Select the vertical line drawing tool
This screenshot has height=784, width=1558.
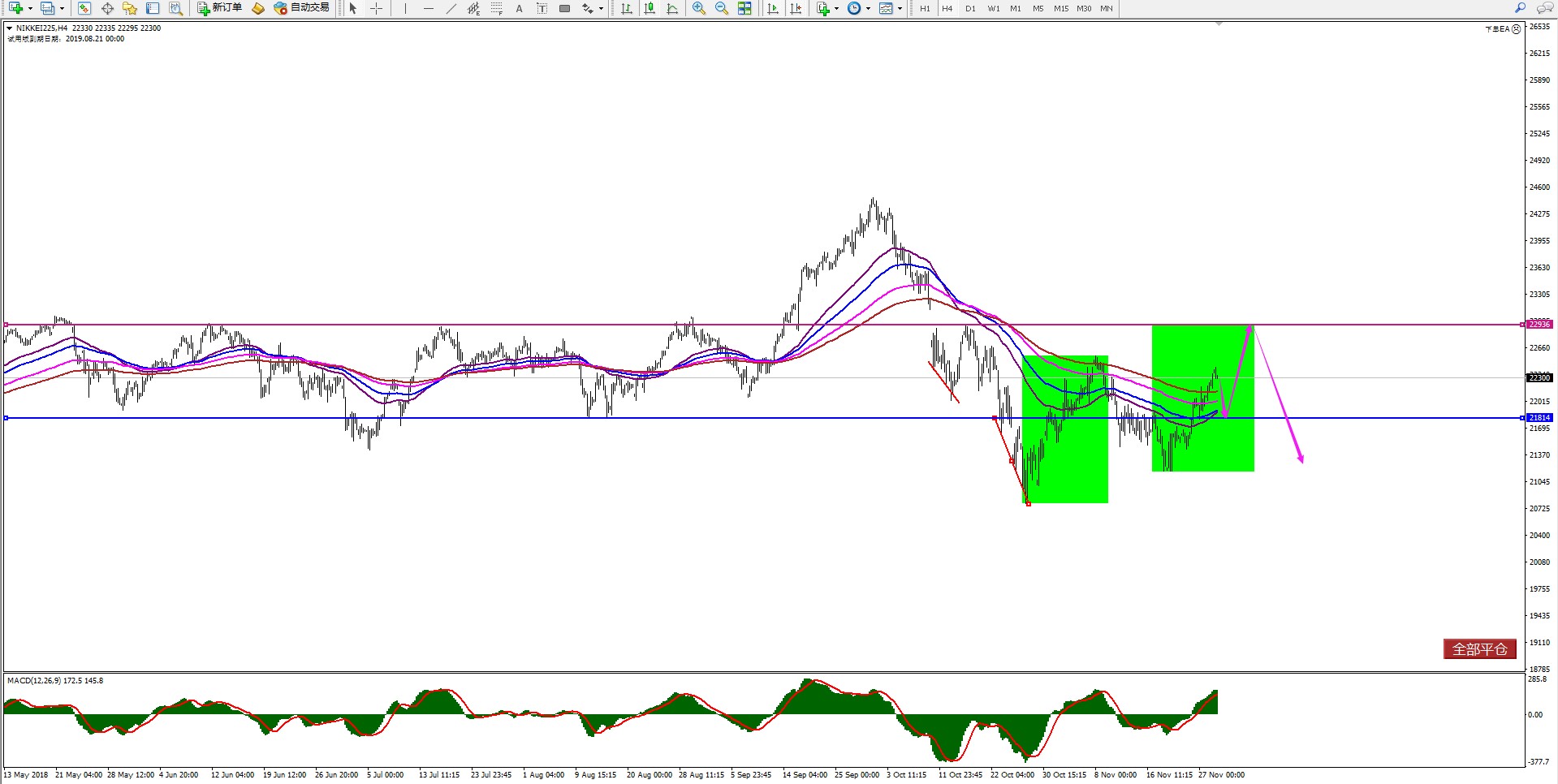(405, 8)
